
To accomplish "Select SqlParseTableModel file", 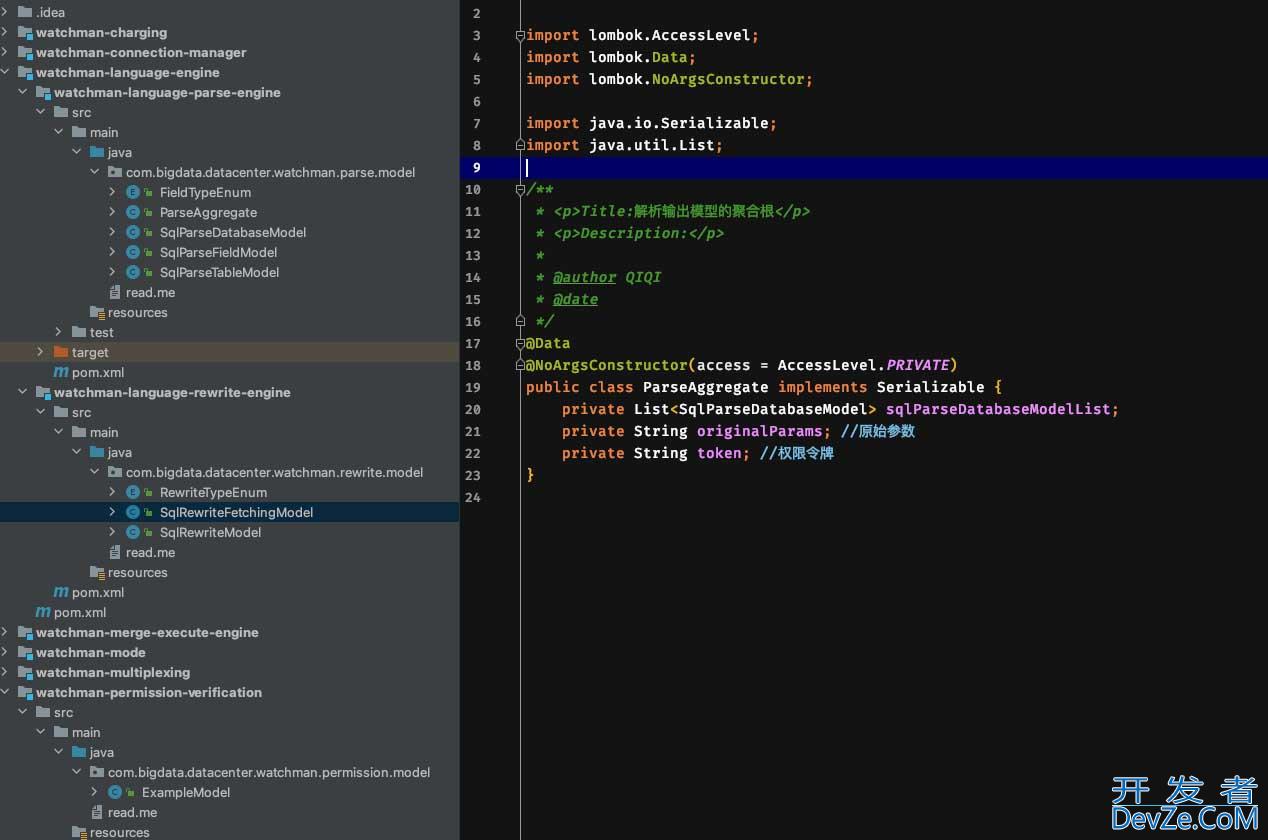I will tap(219, 272).
